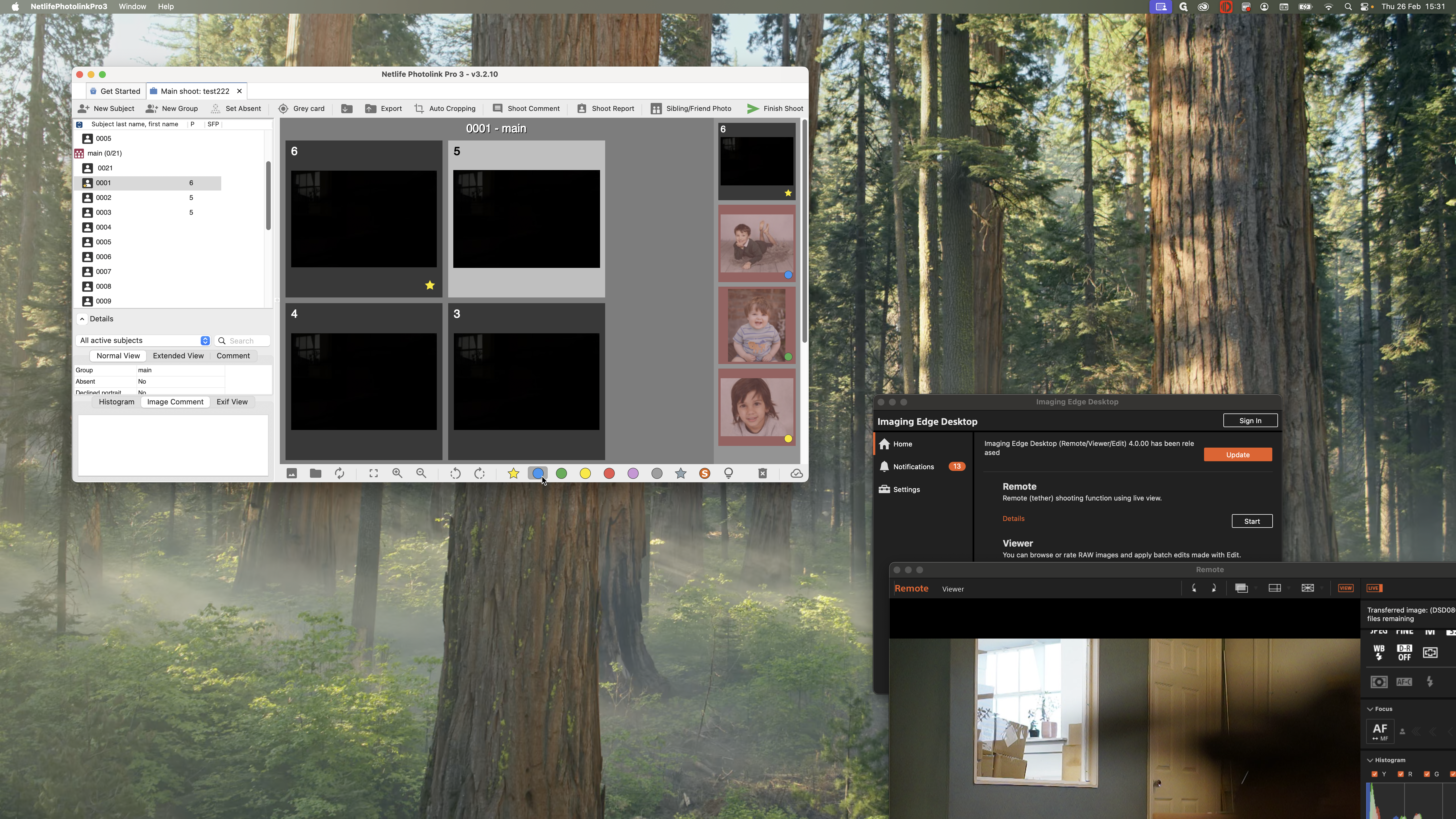Rotate image counter-clockwise in Photolink toolbar

click(x=455, y=474)
